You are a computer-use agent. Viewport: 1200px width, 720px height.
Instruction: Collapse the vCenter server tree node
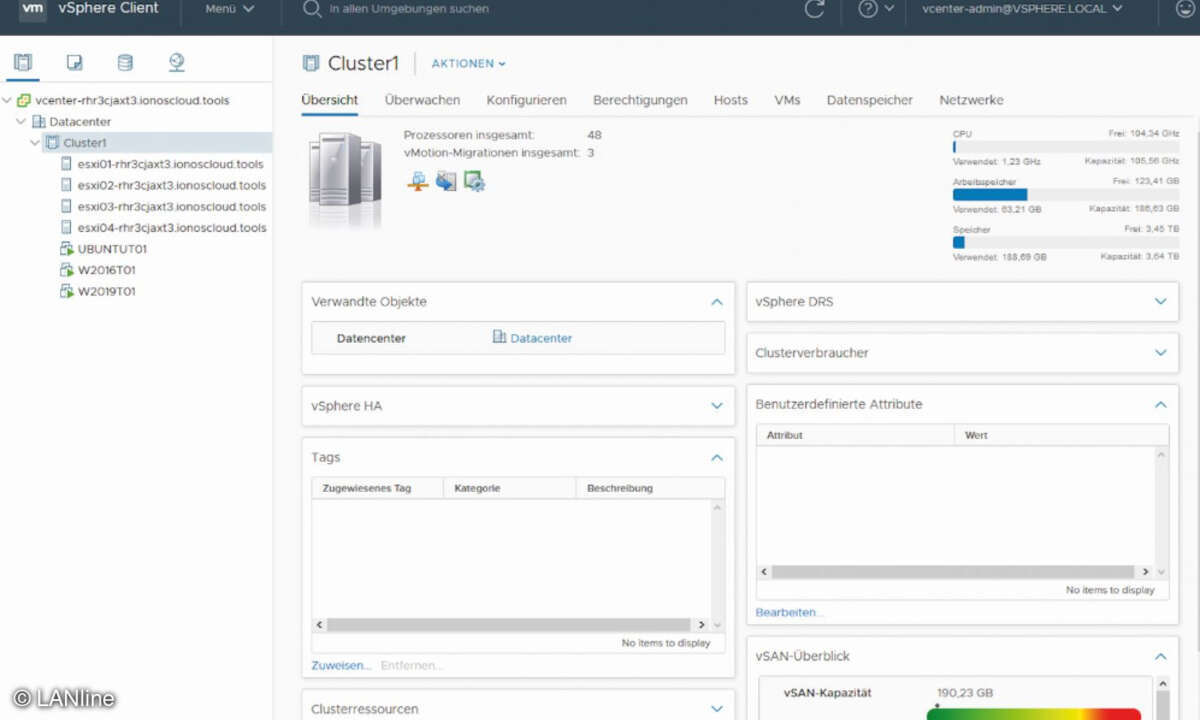[x=8, y=100]
